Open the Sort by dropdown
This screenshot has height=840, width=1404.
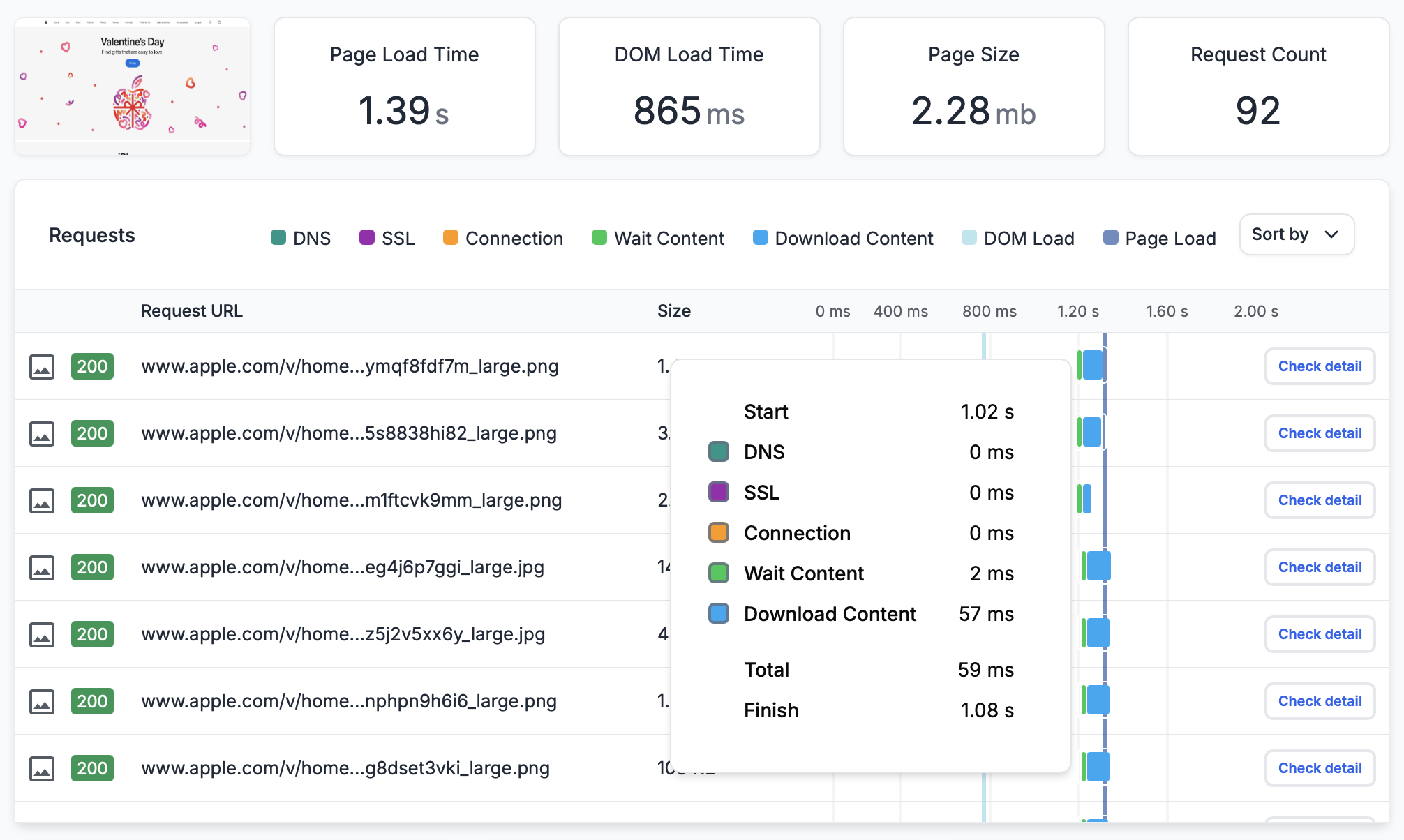coord(1296,234)
